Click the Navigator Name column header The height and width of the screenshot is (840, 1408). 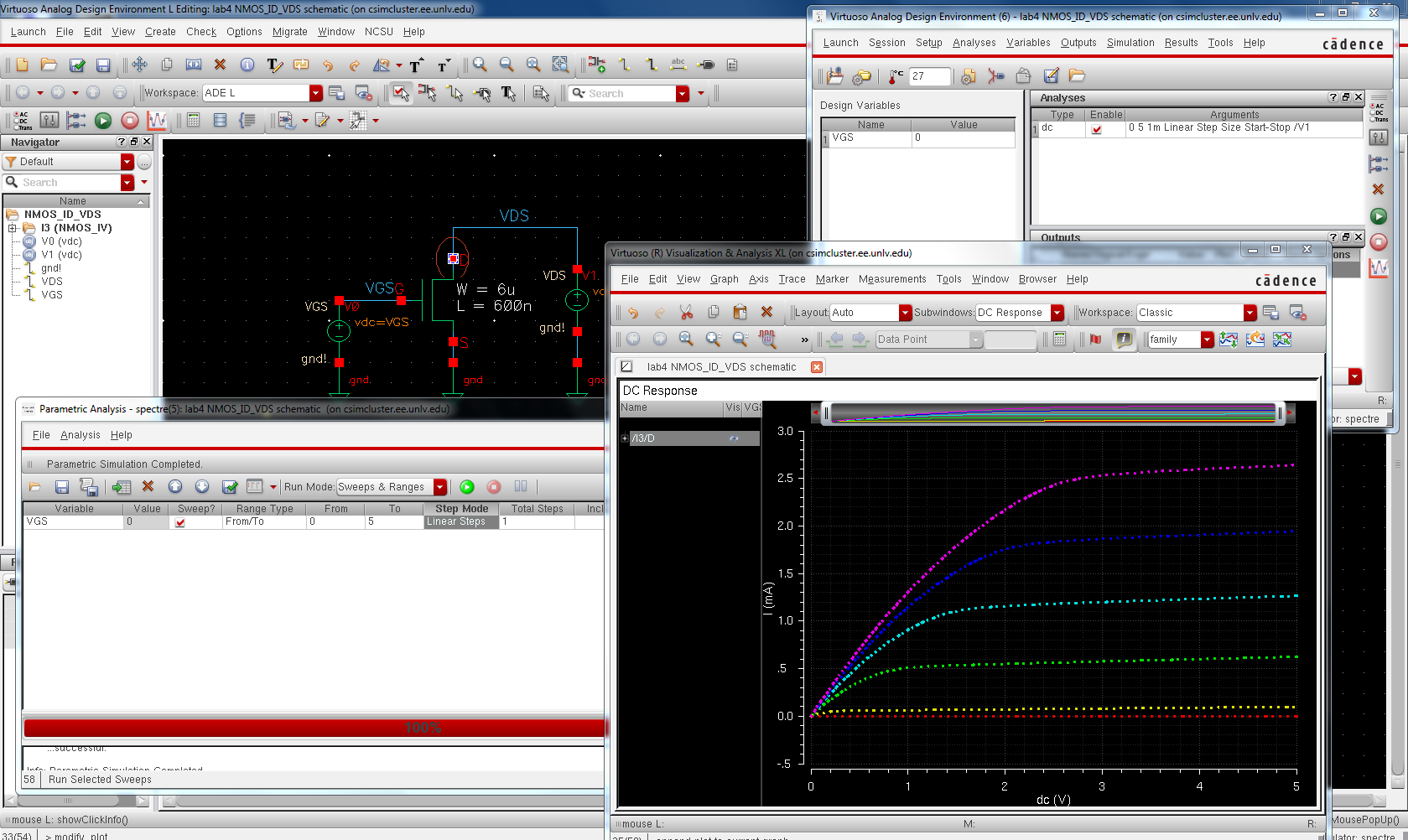[x=73, y=201]
